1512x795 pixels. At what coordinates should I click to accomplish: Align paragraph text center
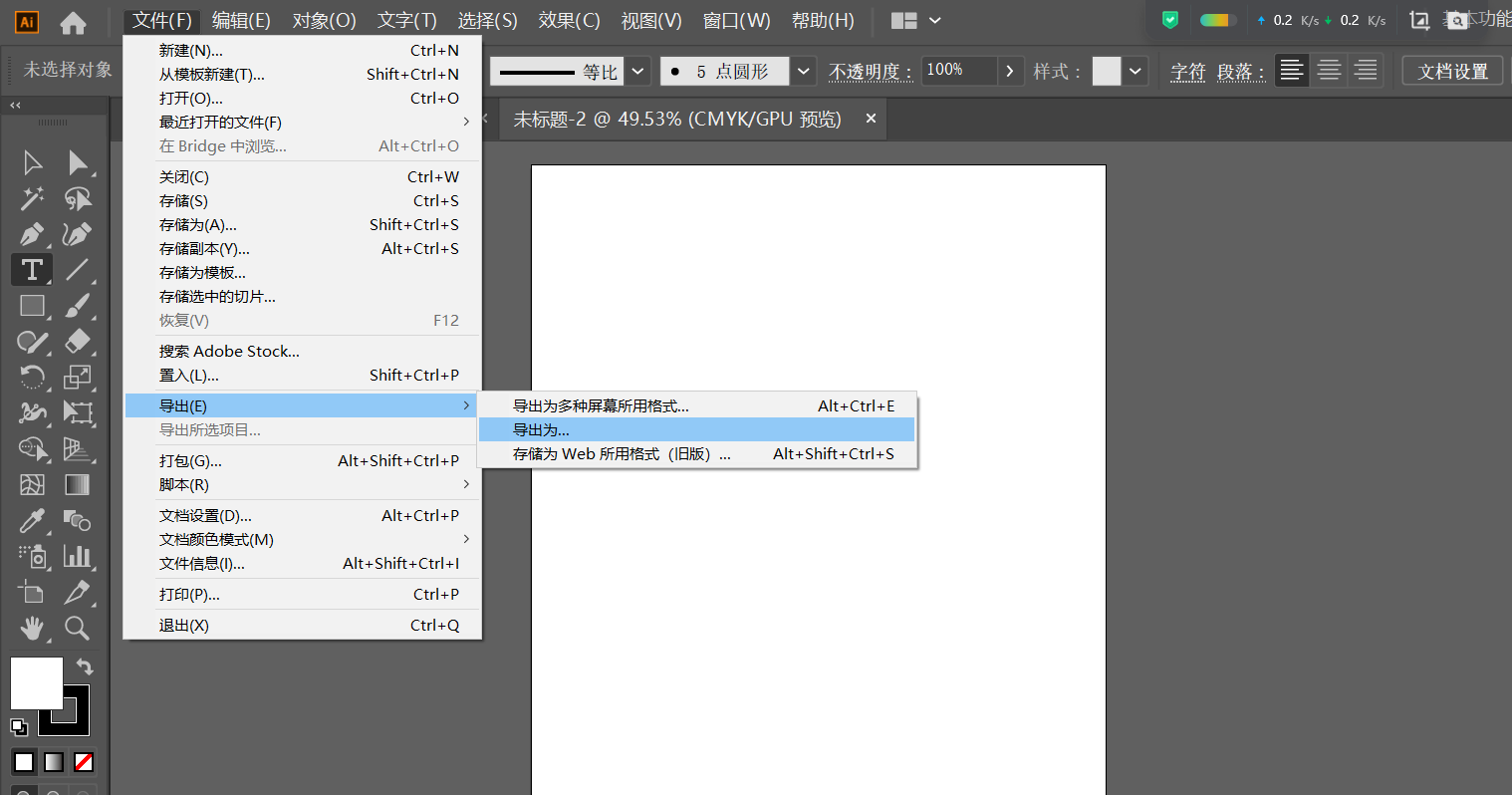1329,71
